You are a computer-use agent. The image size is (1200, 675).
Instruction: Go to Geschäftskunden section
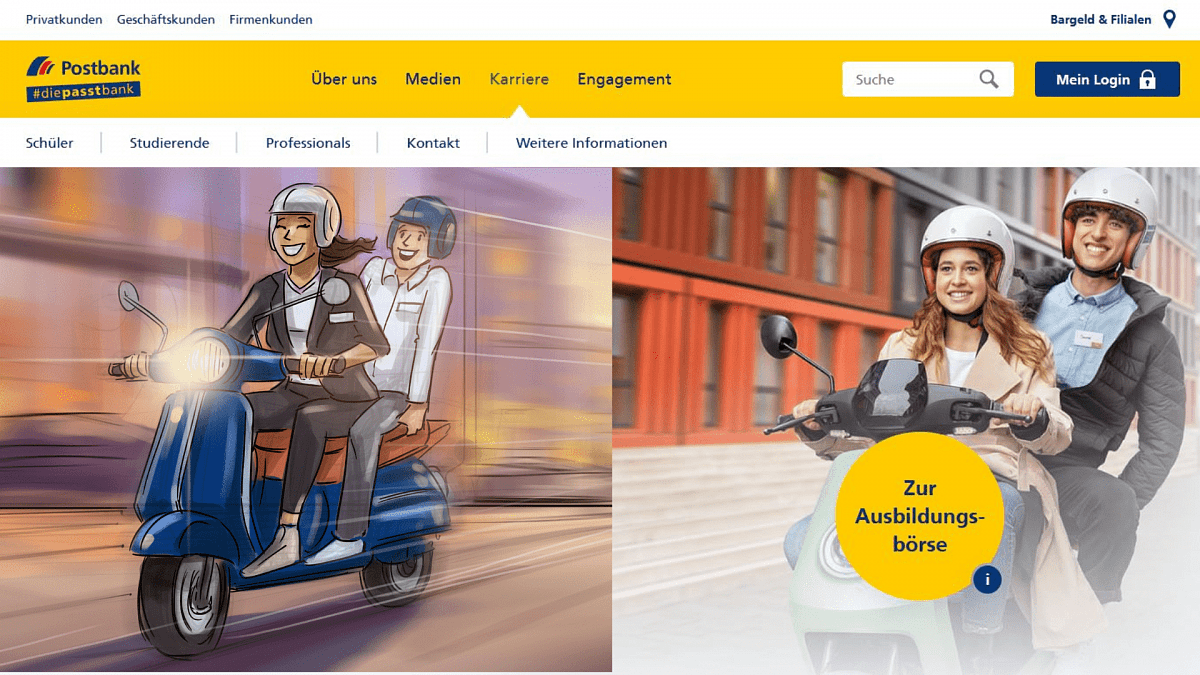(x=165, y=19)
